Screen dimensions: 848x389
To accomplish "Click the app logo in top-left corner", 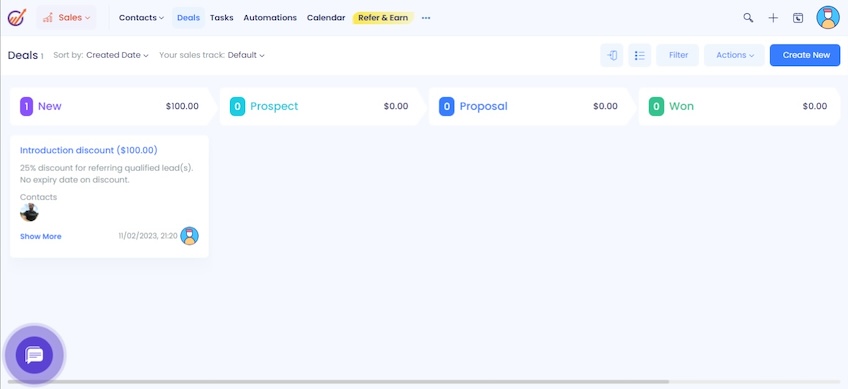I will tap(16, 17).
